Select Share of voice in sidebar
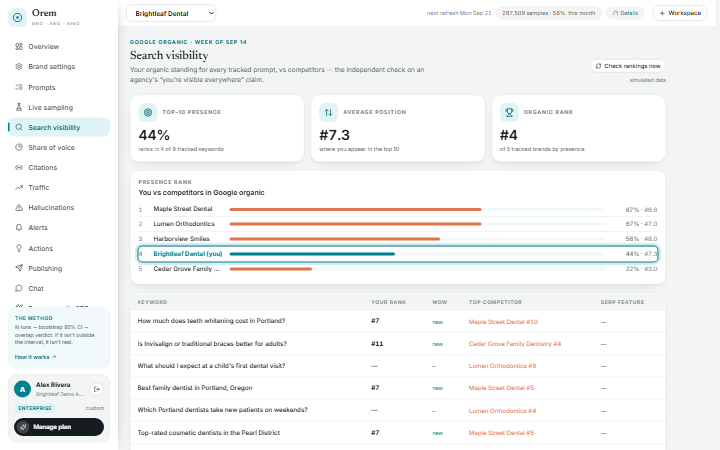 point(59,147)
